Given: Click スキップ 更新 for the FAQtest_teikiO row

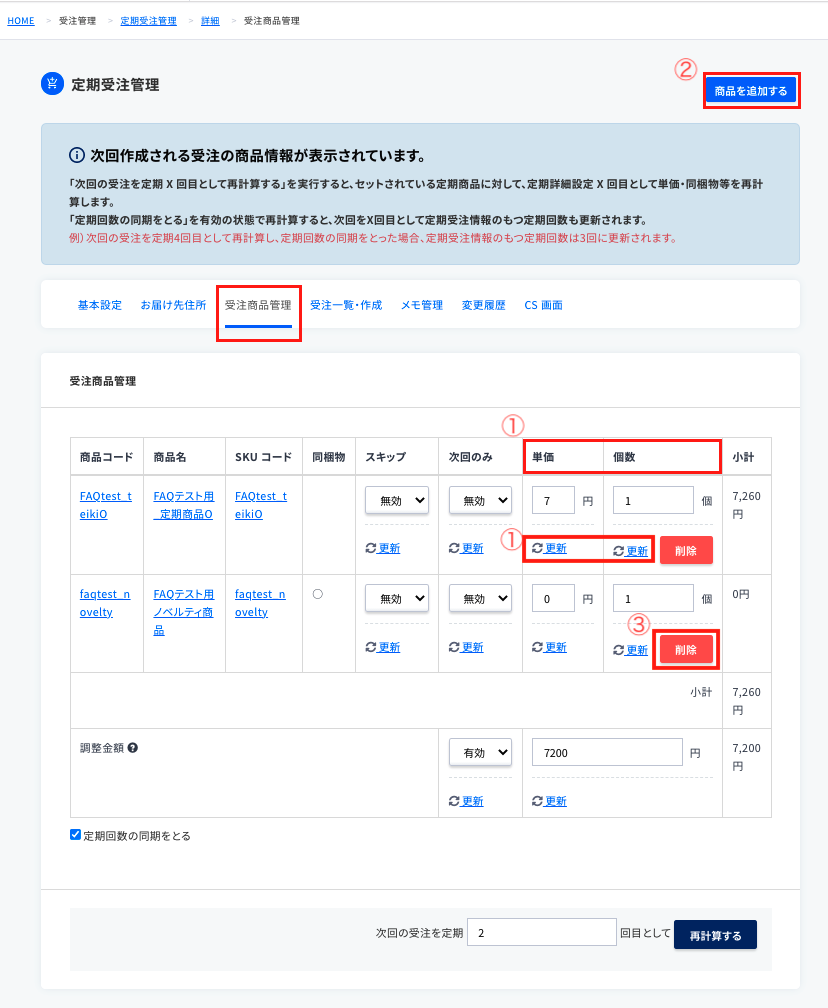Looking at the screenshot, I should 383,548.
